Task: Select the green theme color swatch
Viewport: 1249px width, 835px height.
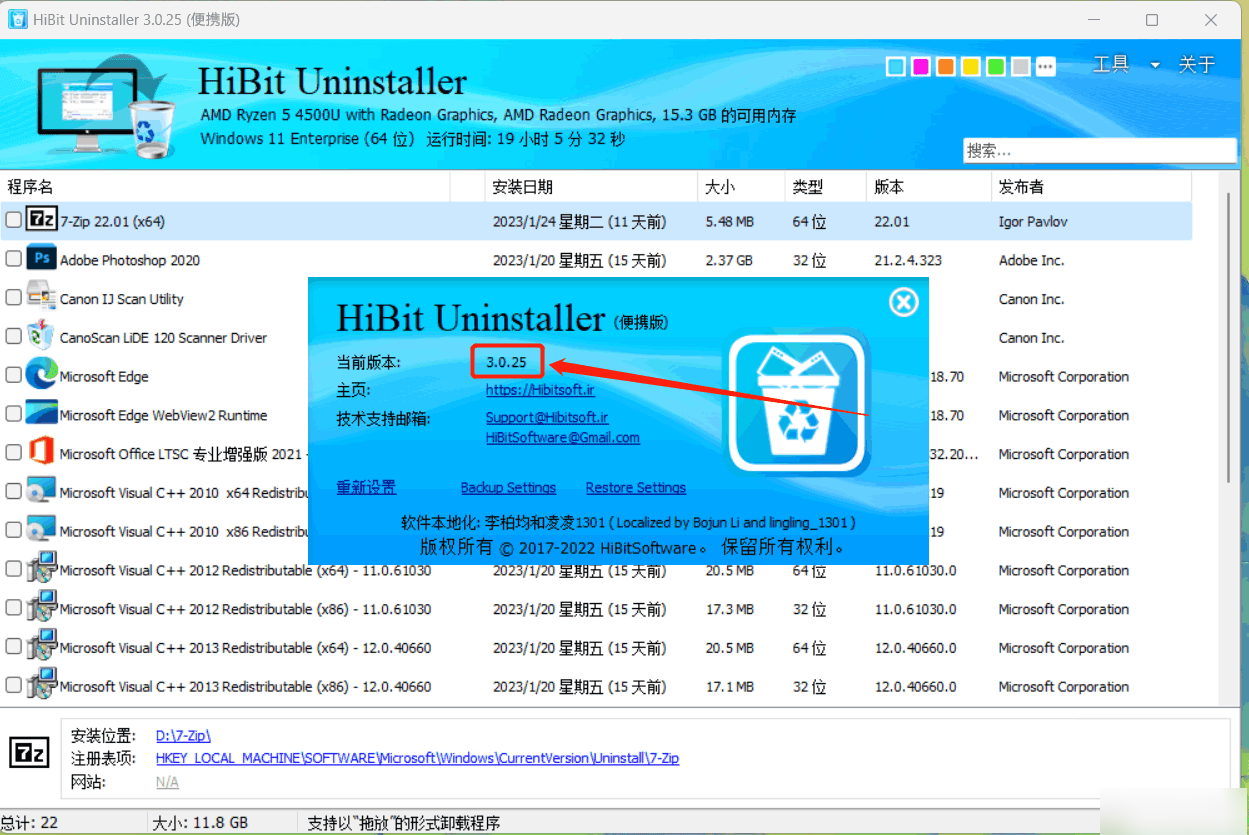Action: pyautogui.click(x=995, y=66)
